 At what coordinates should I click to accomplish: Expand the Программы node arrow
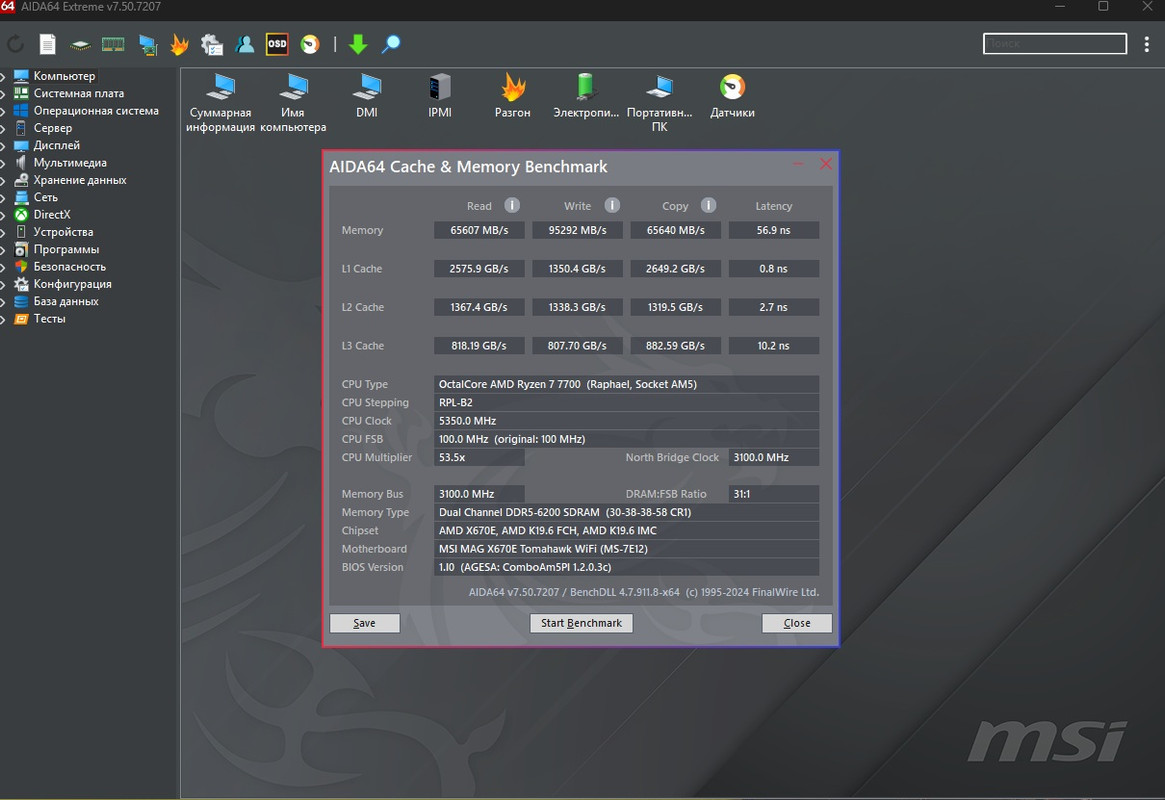coord(3,250)
